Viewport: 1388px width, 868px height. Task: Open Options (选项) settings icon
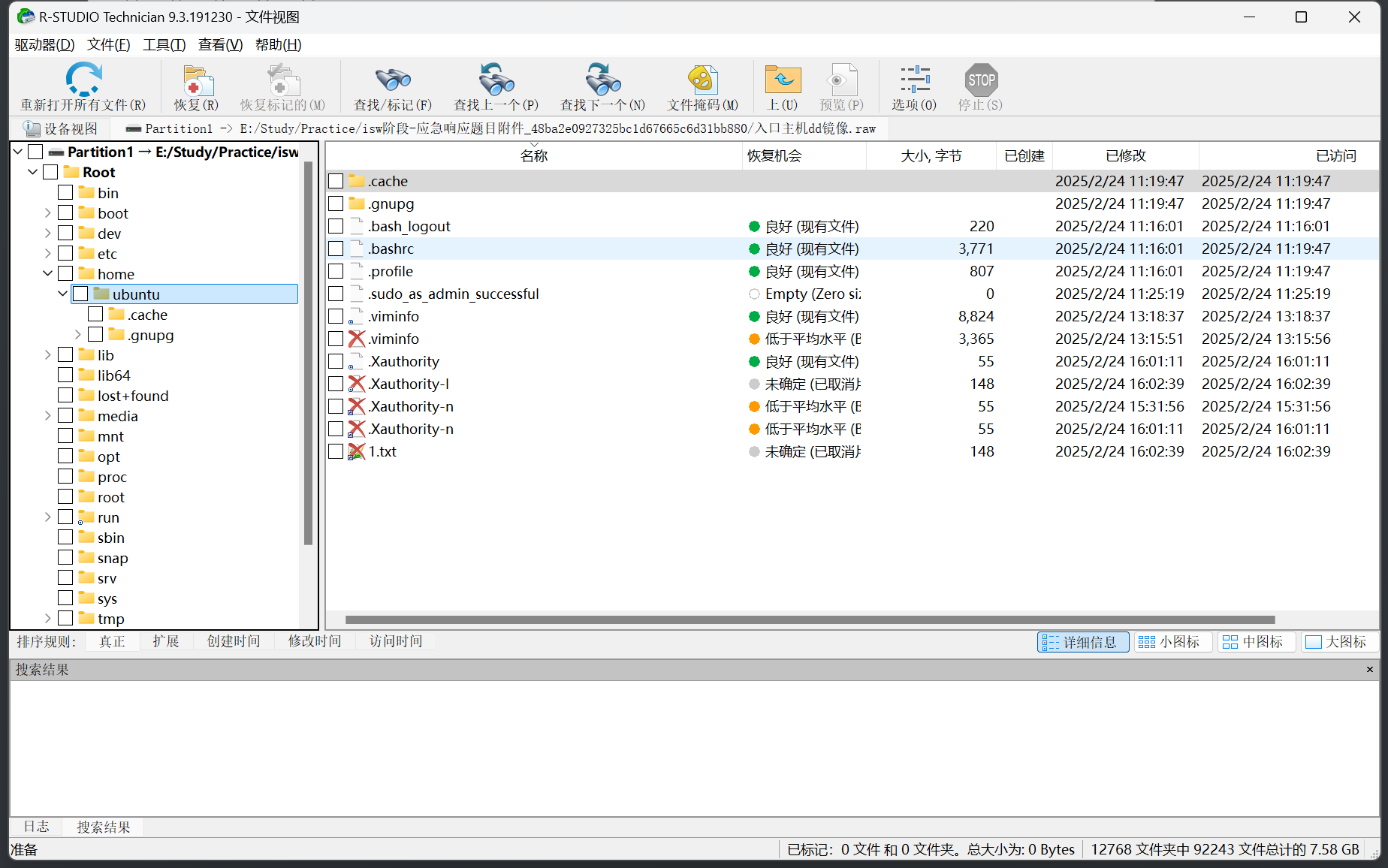tap(915, 80)
